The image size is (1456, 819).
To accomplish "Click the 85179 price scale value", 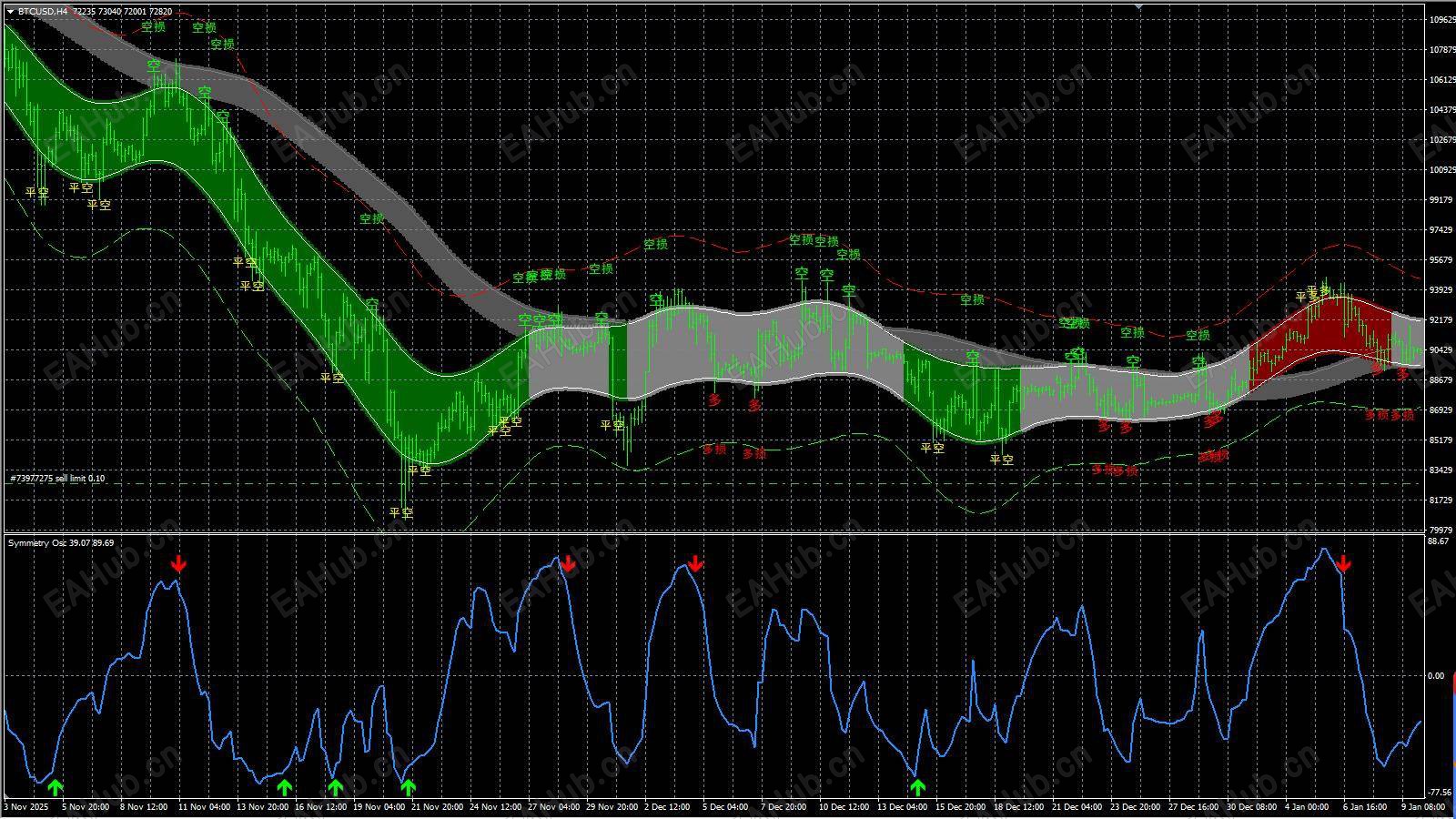I will pos(1441,440).
